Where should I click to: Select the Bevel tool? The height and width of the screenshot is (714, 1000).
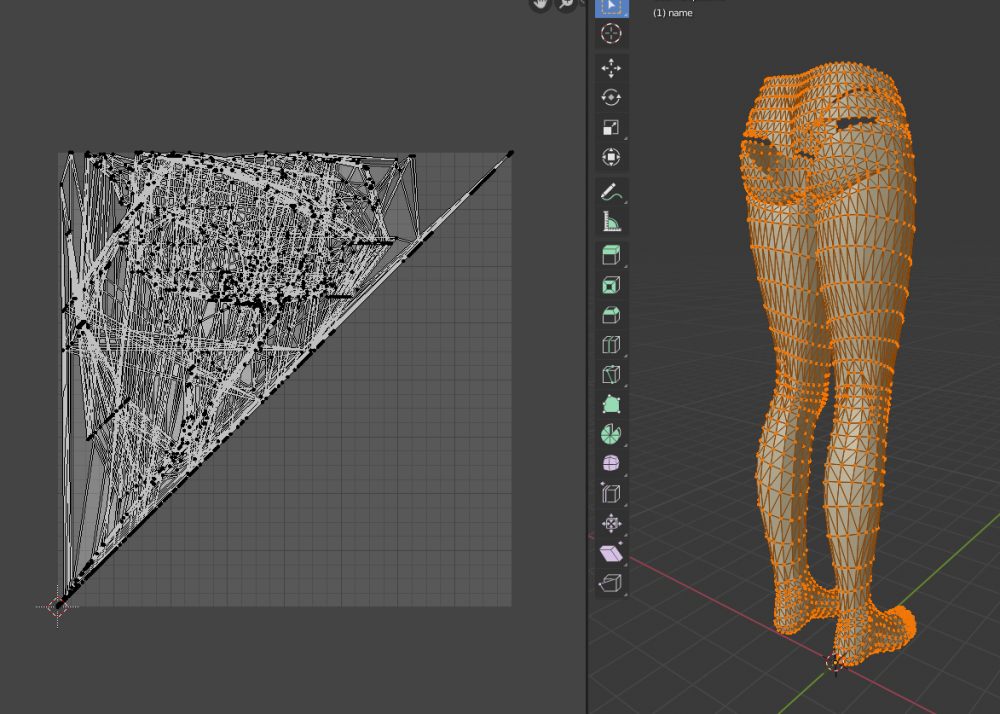[611, 315]
